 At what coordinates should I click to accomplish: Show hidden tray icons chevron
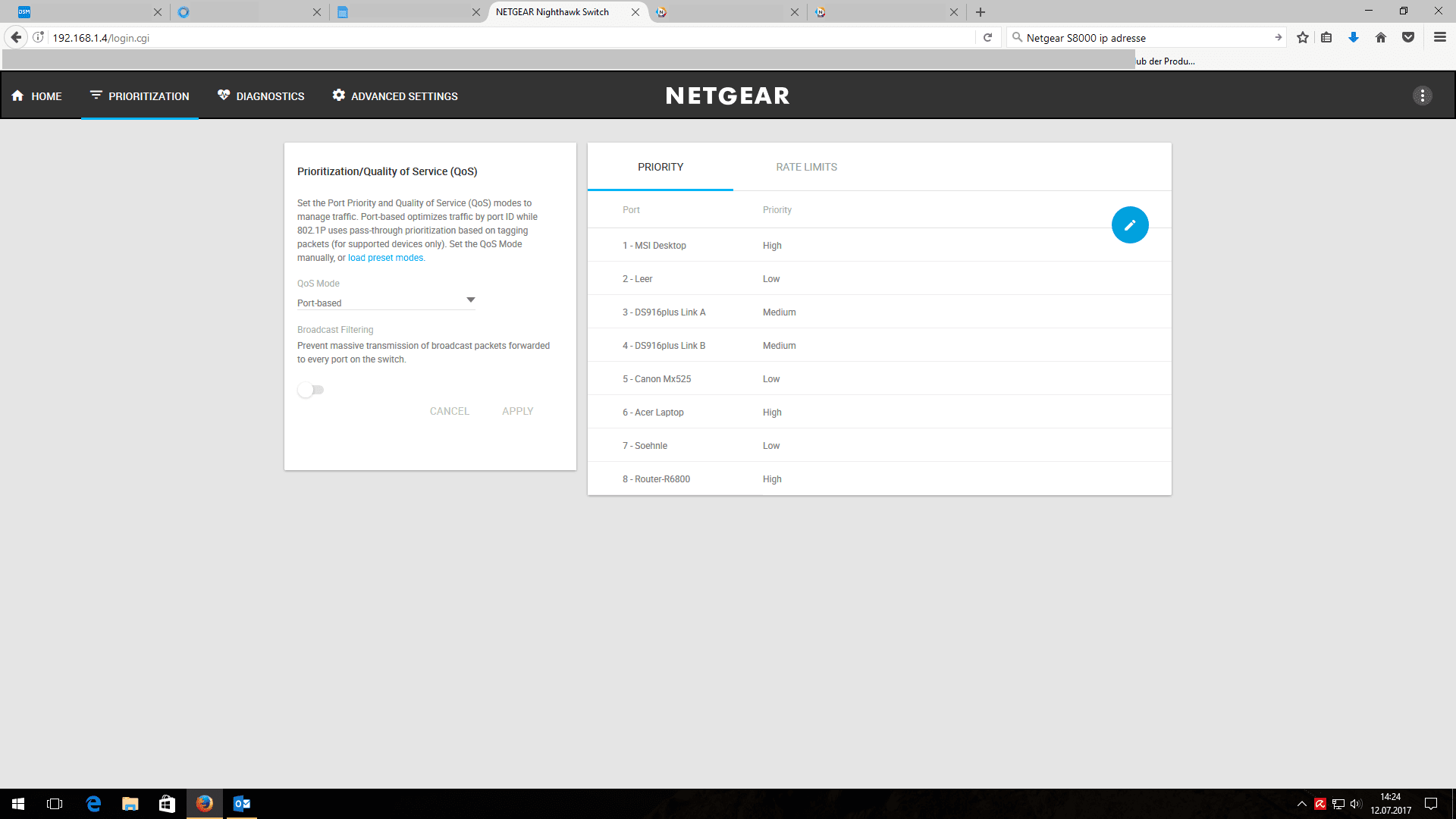[1302, 804]
